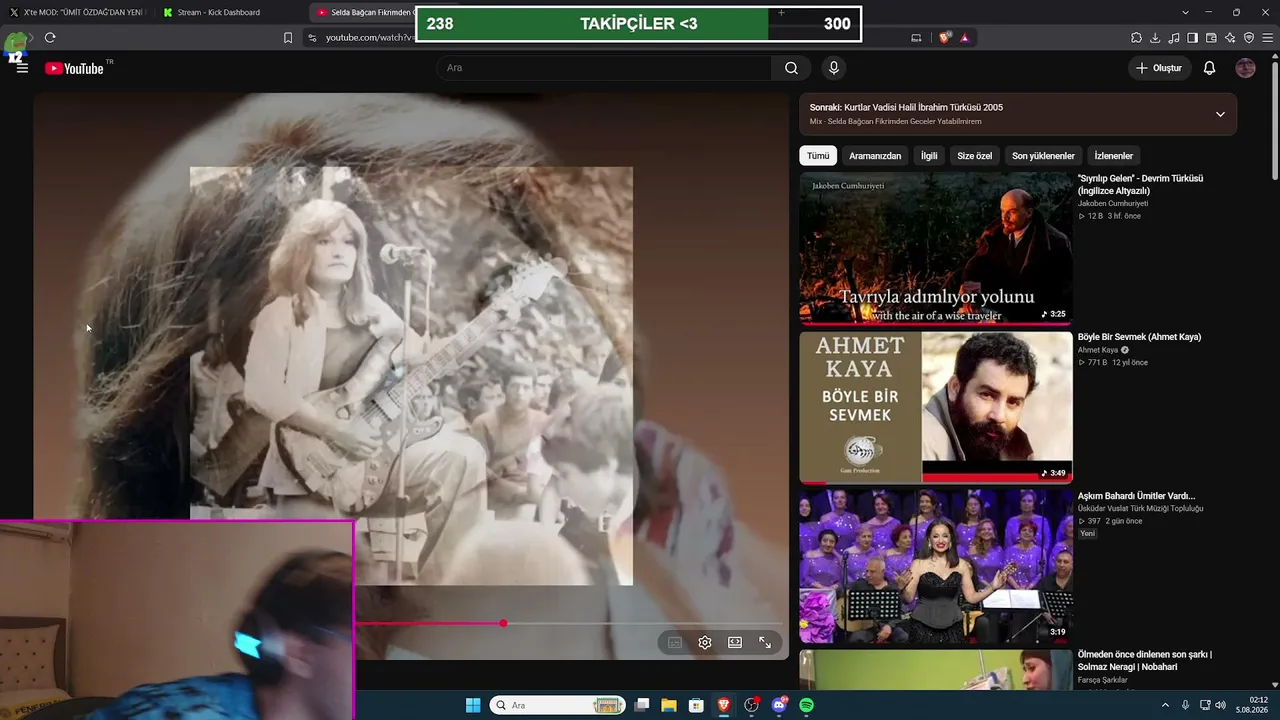Open Ölmeden önce dinlenen son şarkı title
This screenshot has height=720, width=1280.
pos(1145,661)
